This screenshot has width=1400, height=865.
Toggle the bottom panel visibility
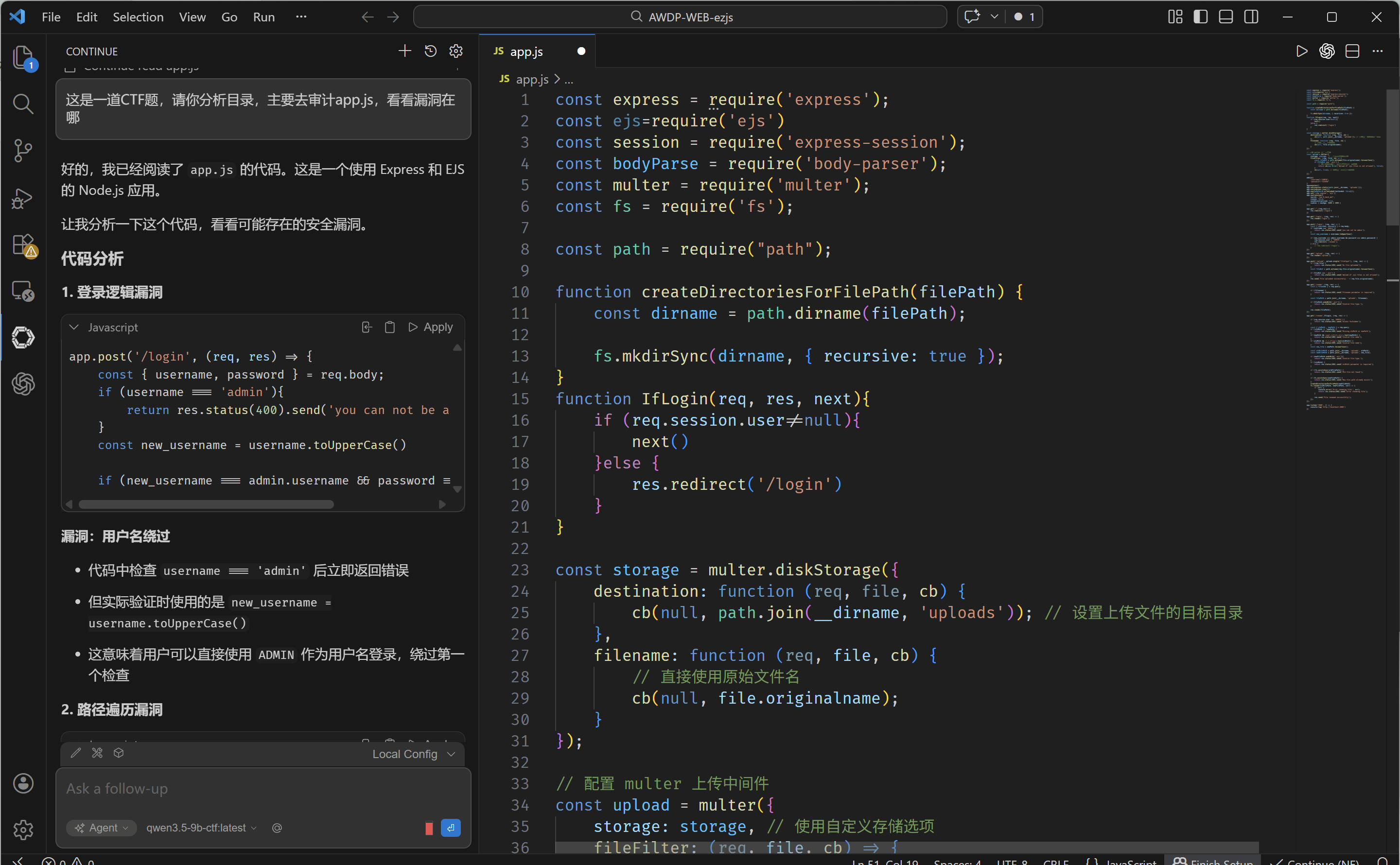click(1225, 17)
